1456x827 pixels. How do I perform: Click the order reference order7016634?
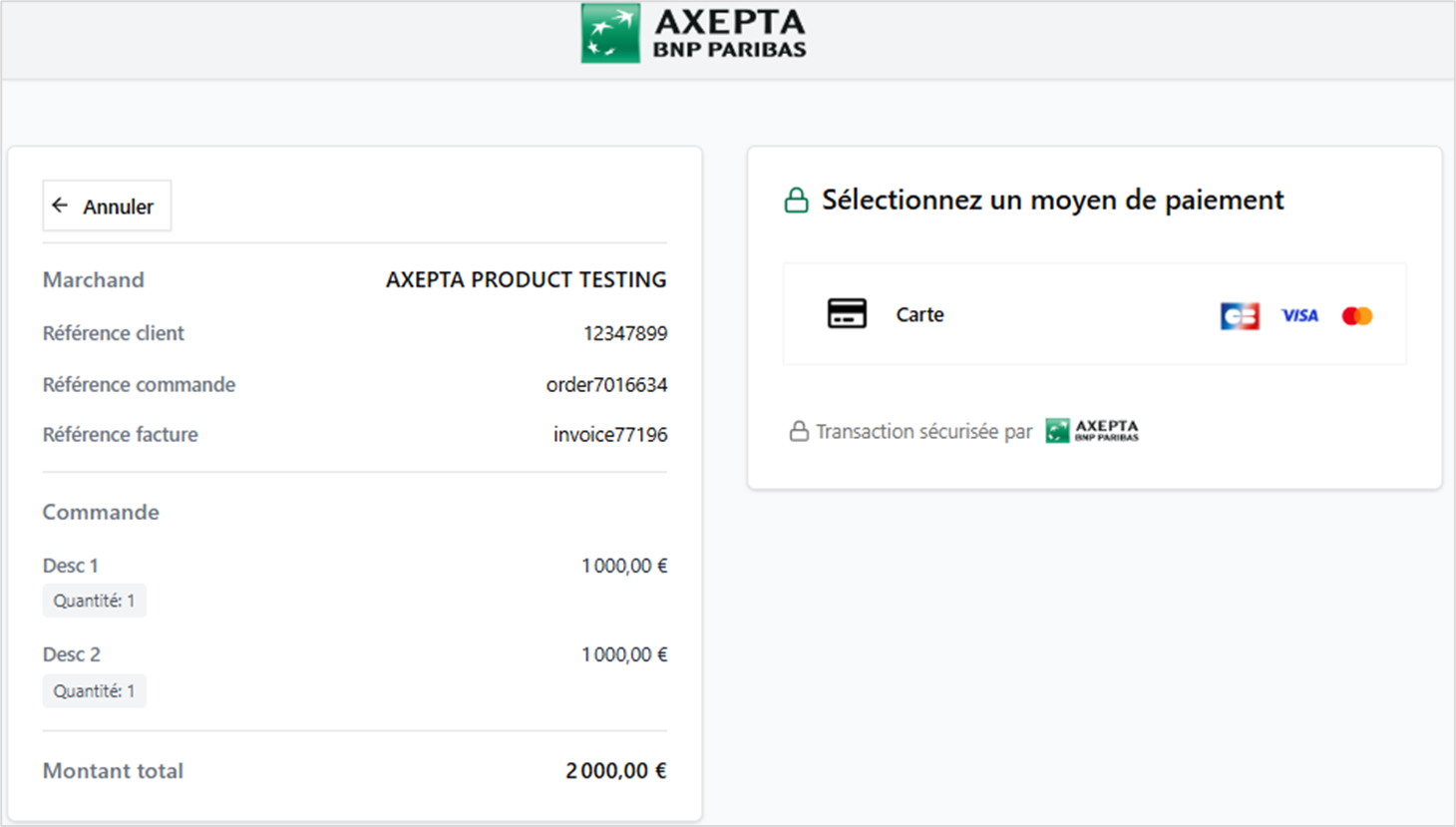coord(606,385)
